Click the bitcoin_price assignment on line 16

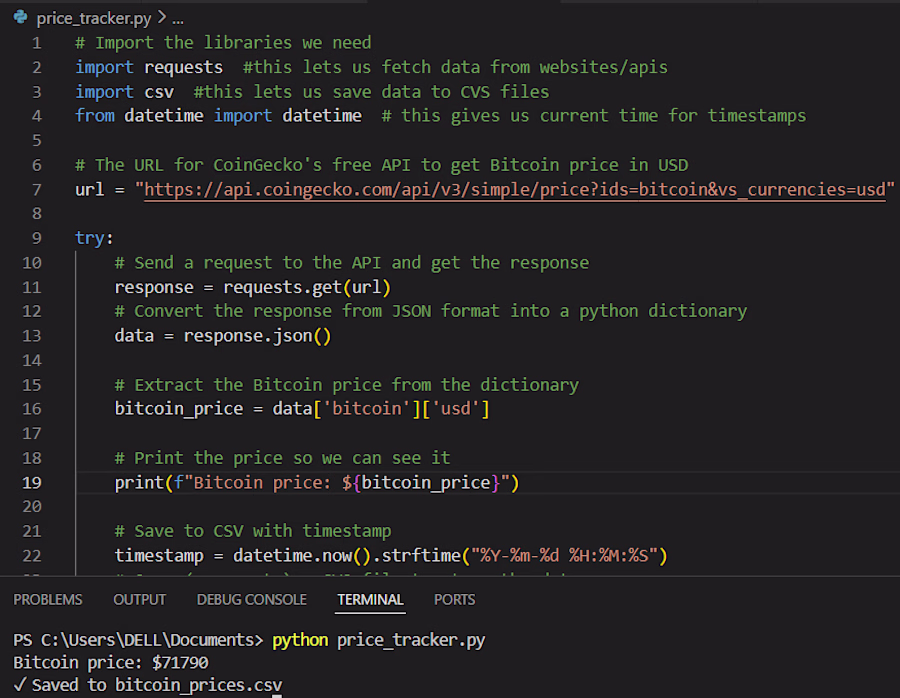tap(302, 409)
